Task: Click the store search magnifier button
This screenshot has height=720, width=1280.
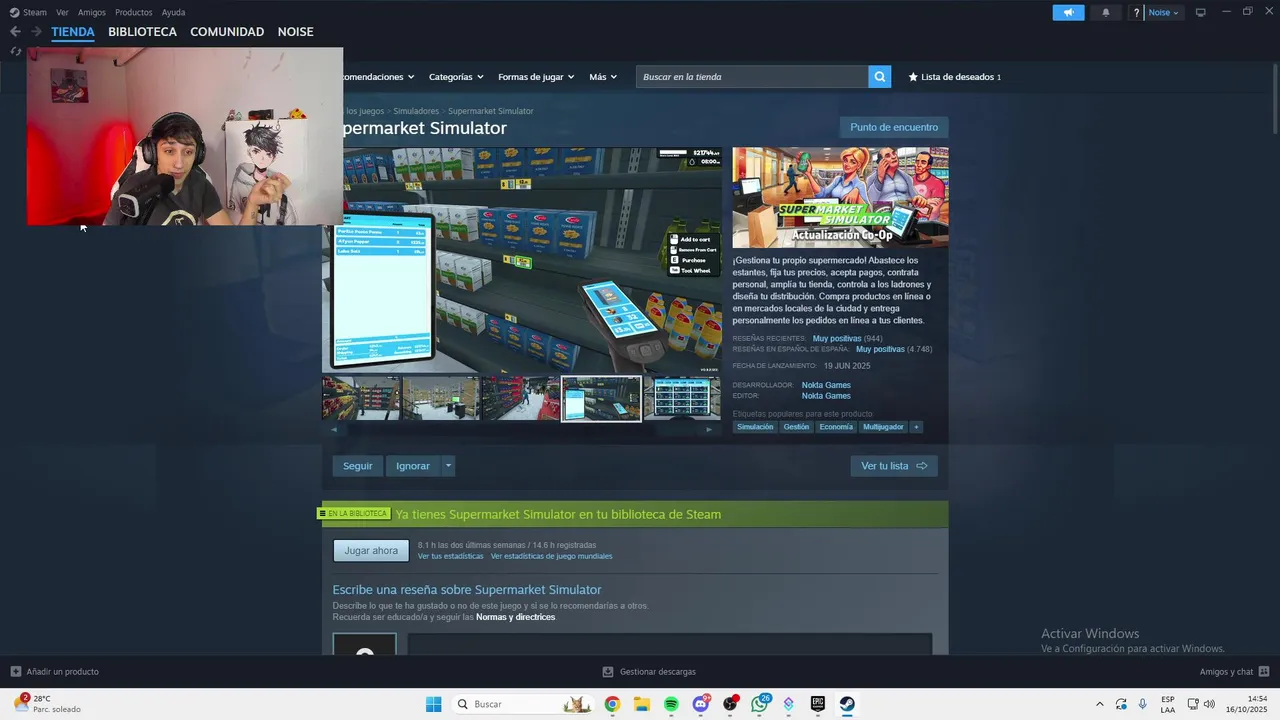Action: pos(879,77)
